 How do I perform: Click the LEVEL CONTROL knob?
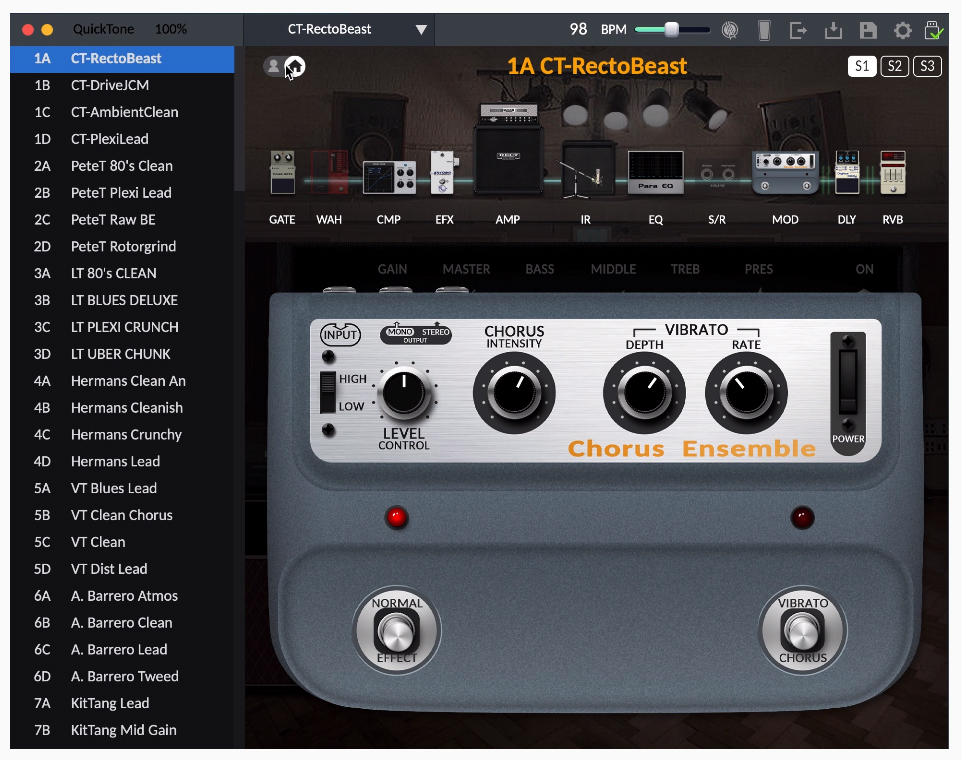coord(404,391)
